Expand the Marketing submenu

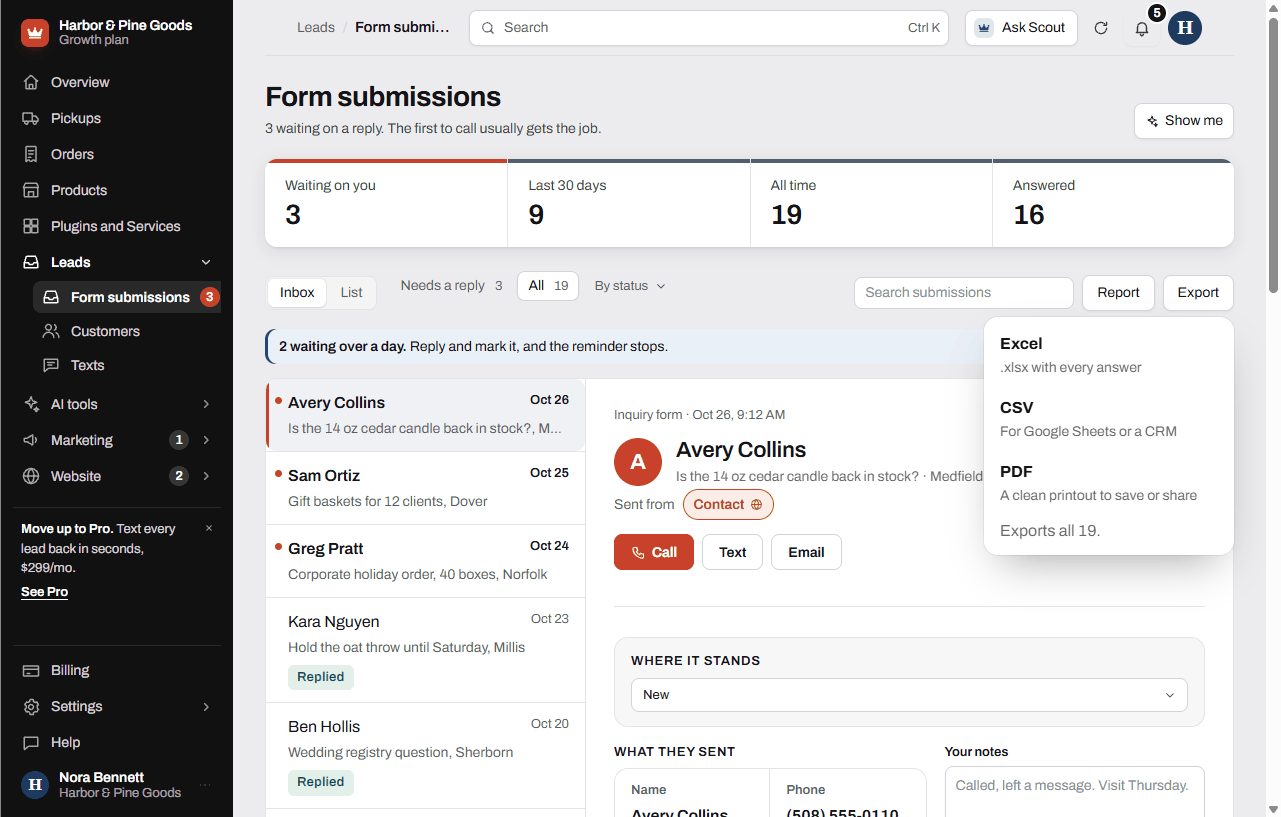pyautogui.click(x=206, y=440)
